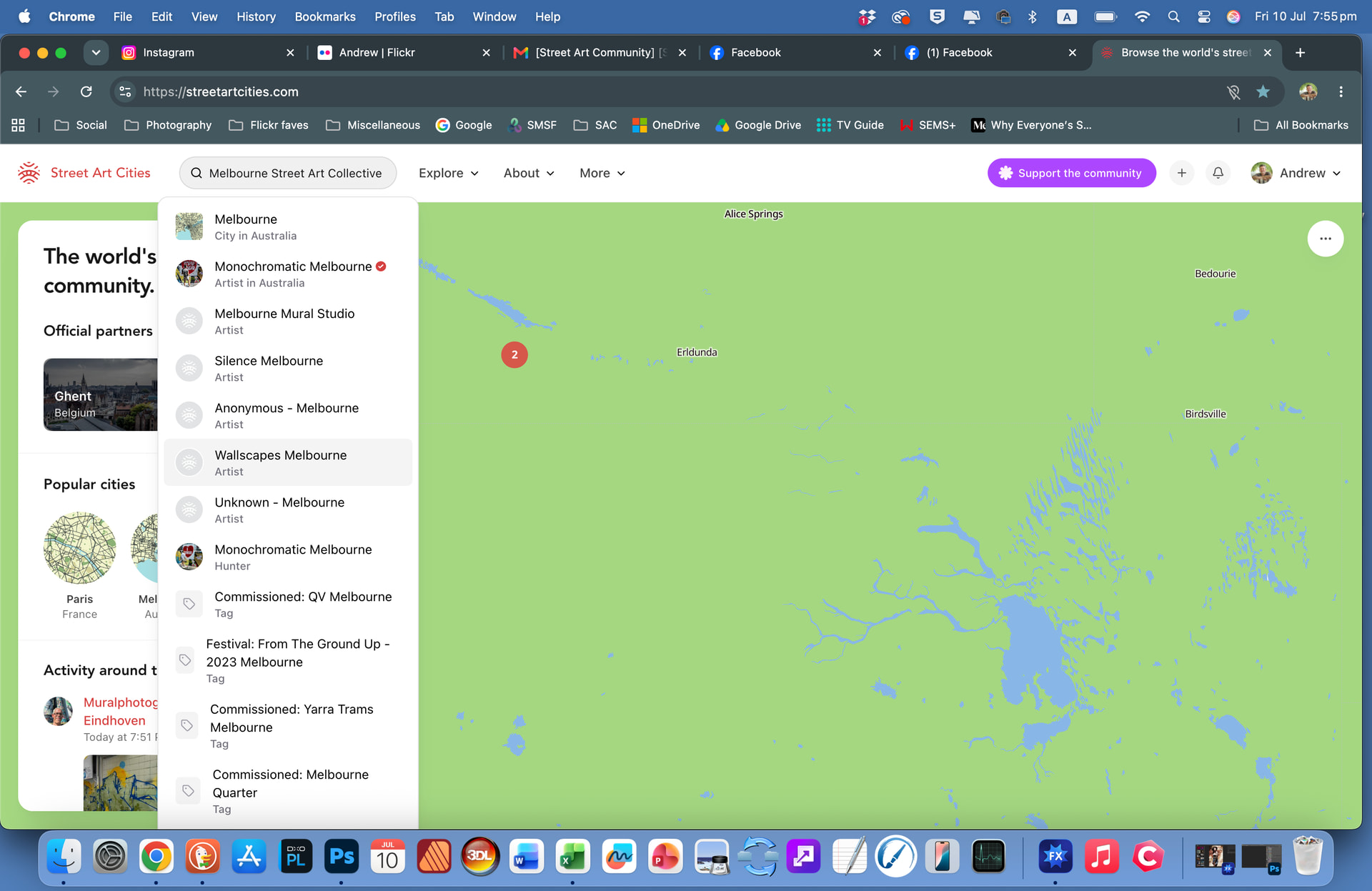This screenshot has height=891, width=1372.
Task: Open site information icon in address bar
Action: coord(125,91)
